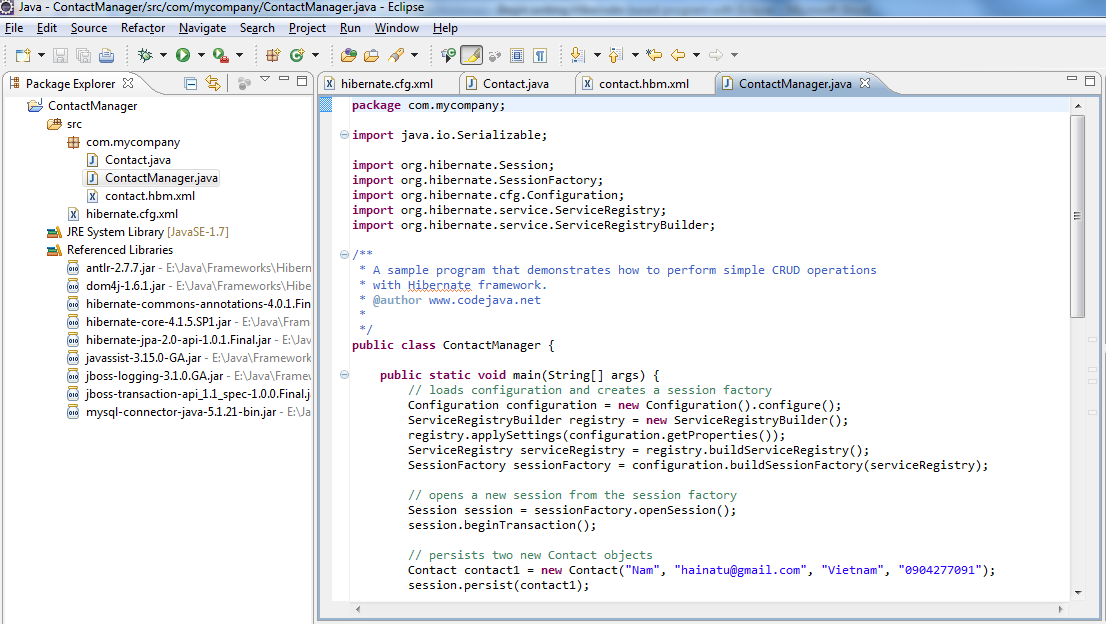Open the Debug configurations dropdown arrow
This screenshot has width=1106, height=624.
(x=163, y=55)
